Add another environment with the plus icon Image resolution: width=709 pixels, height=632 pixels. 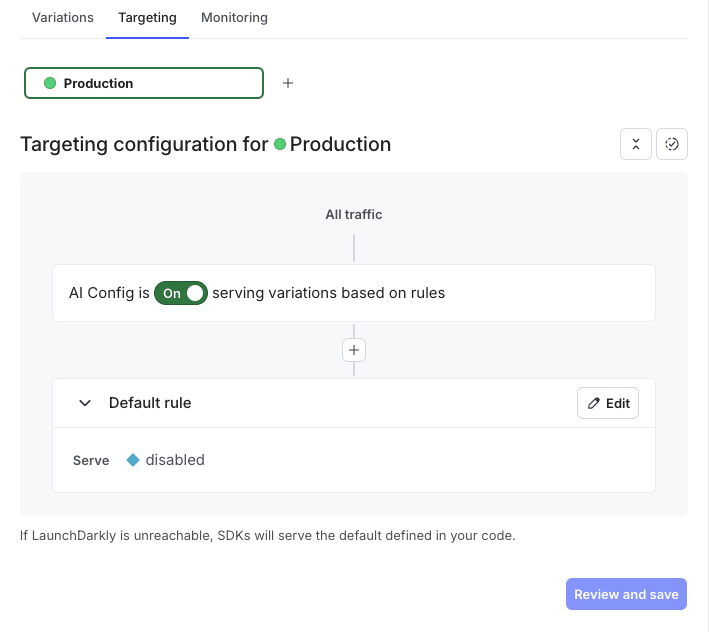click(x=288, y=83)
